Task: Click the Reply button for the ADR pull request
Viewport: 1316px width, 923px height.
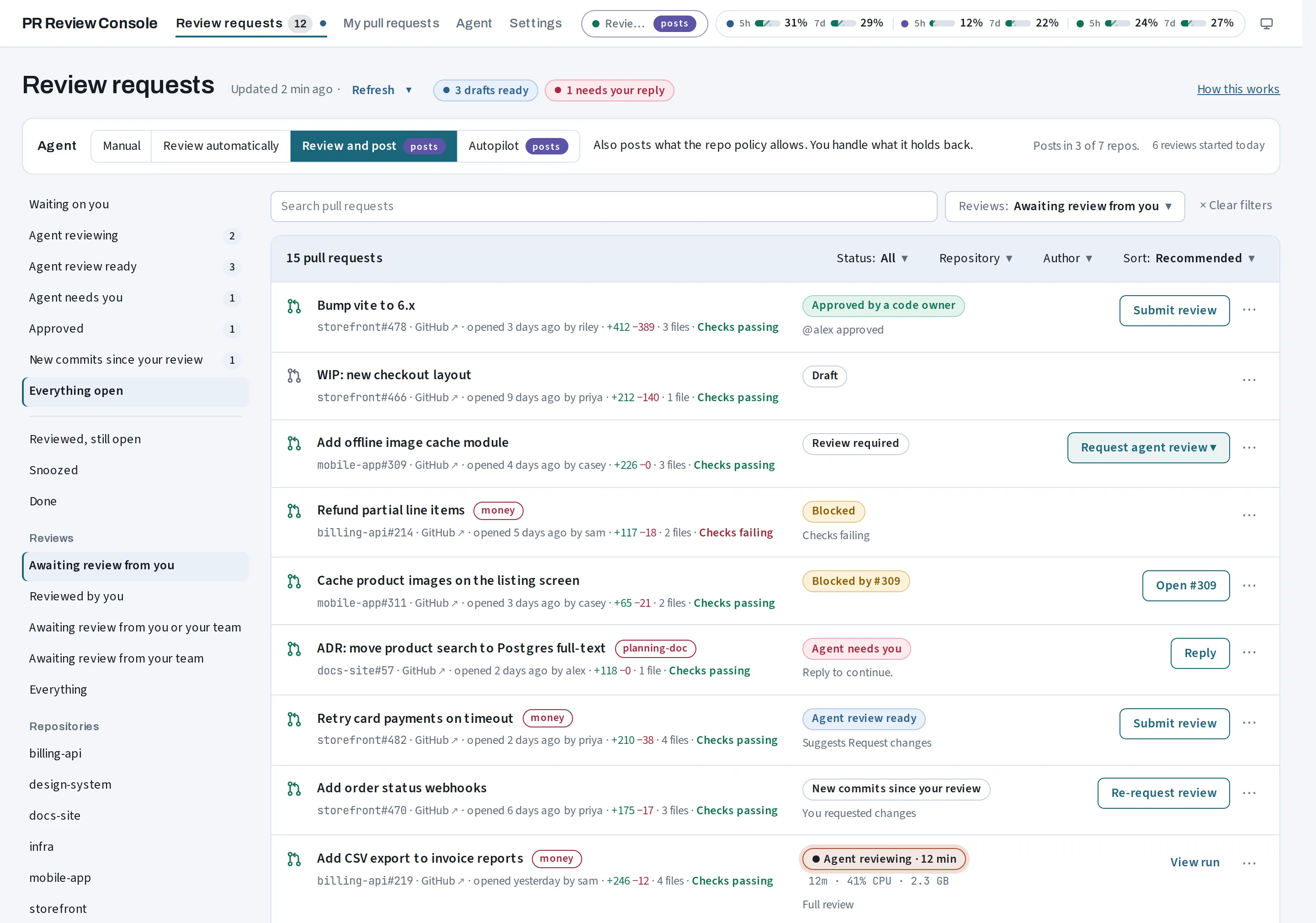Action: click(x=1199, y=653)
